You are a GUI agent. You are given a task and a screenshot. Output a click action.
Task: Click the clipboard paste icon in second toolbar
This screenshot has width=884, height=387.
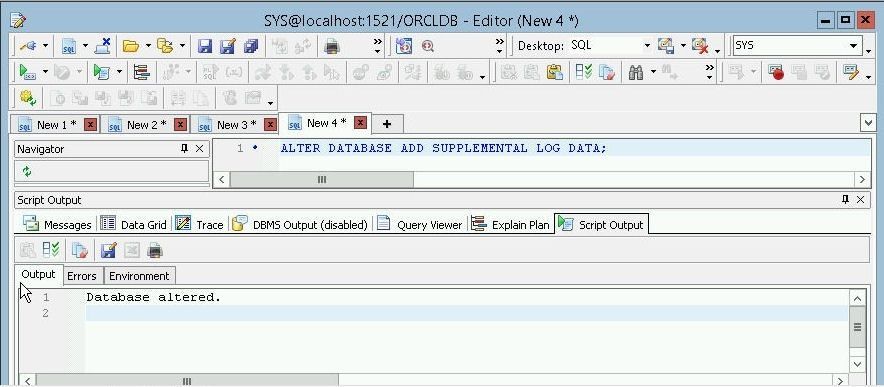(554, 72)
